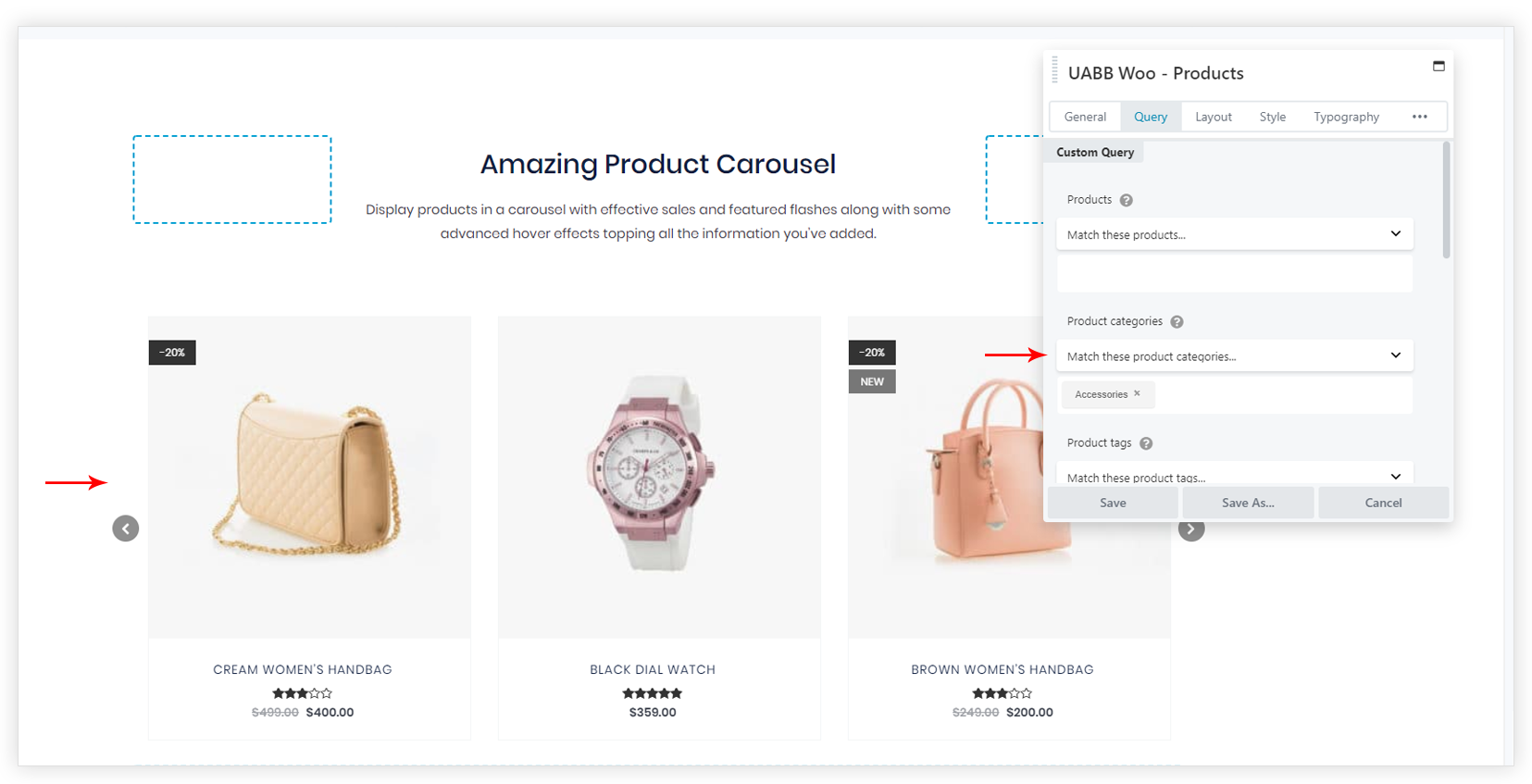Click the panel maximize icon in header
This screenshot has height=784, width=1532.
click(x=1439, y=66)
